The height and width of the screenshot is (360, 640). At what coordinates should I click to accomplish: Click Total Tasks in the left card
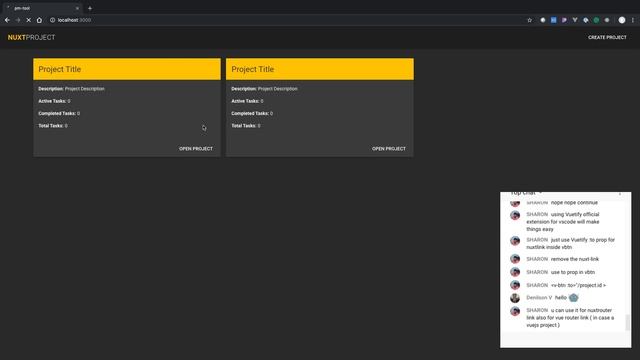[53, 126]
